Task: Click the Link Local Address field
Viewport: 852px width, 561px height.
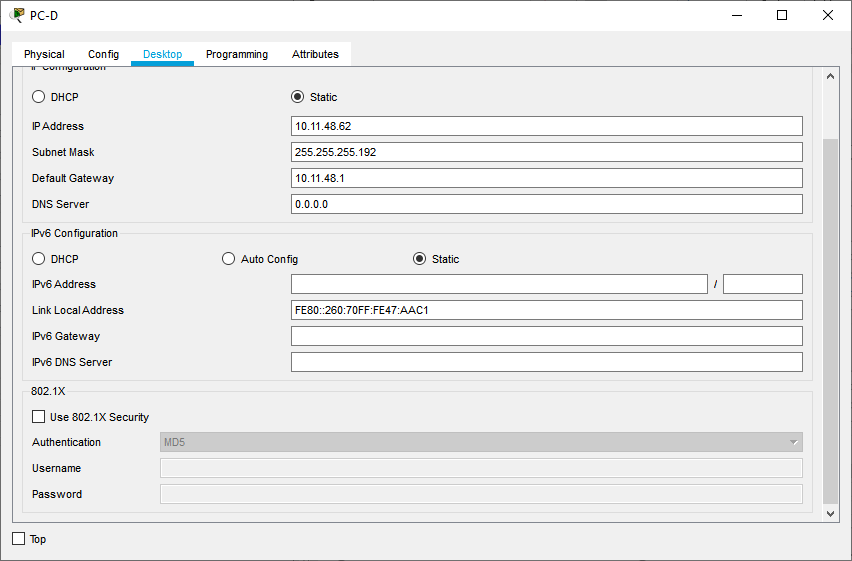Action: pyautogui.click(x=547, y=310)
